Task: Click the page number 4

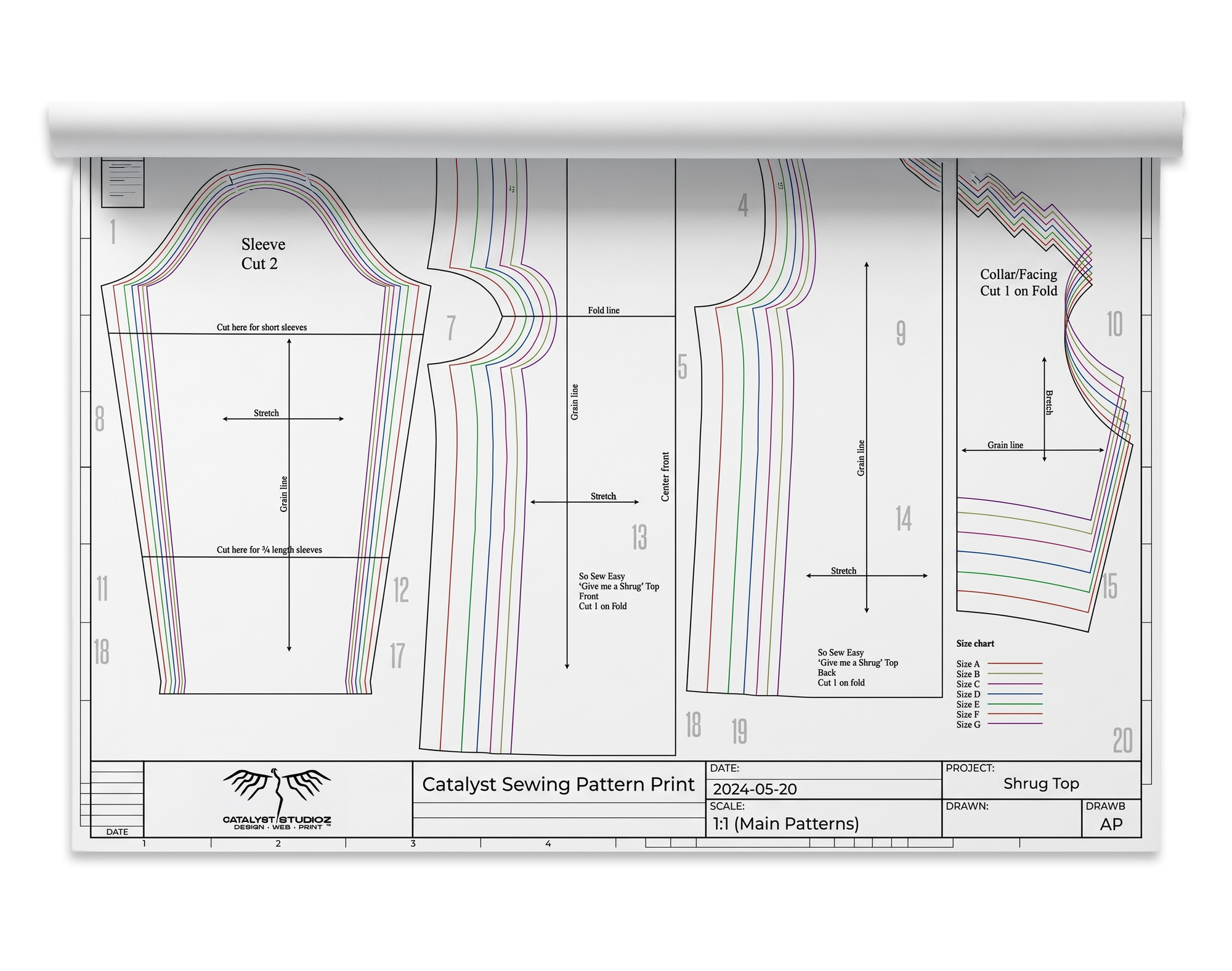Action: [744, 205]
